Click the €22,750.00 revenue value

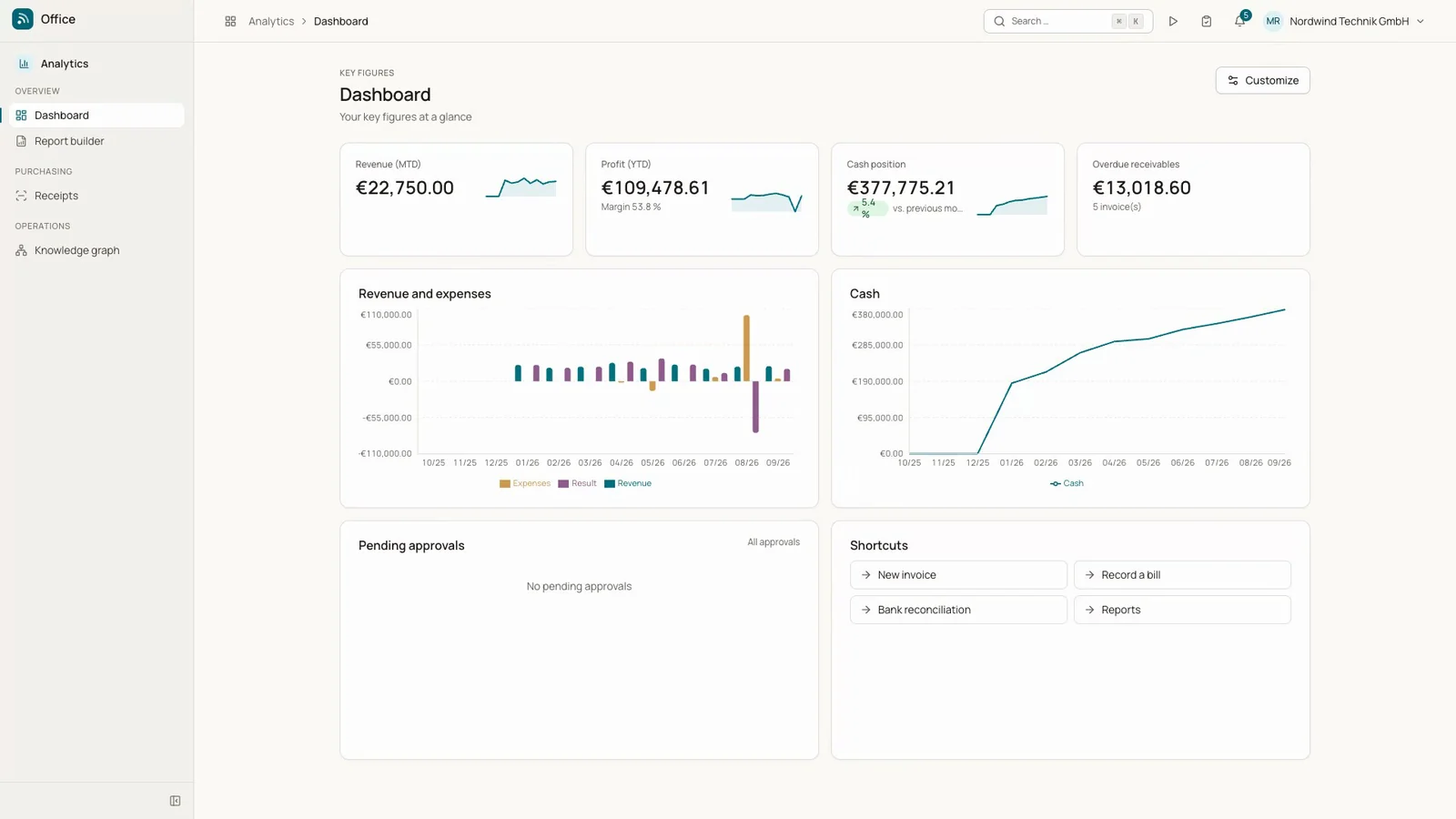(405, 187)
